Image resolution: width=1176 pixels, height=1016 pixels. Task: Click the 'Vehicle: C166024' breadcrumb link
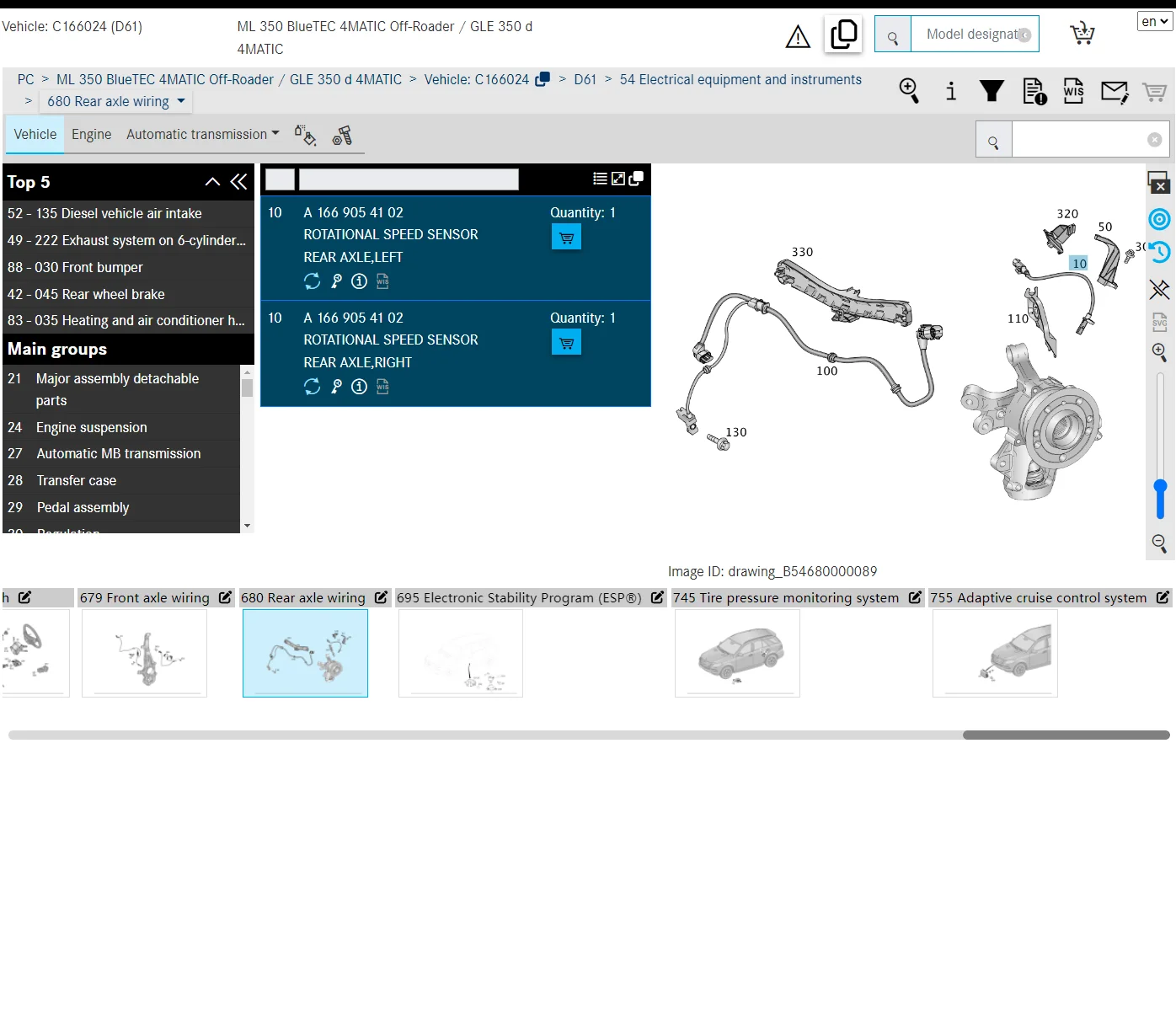[477, 80]
